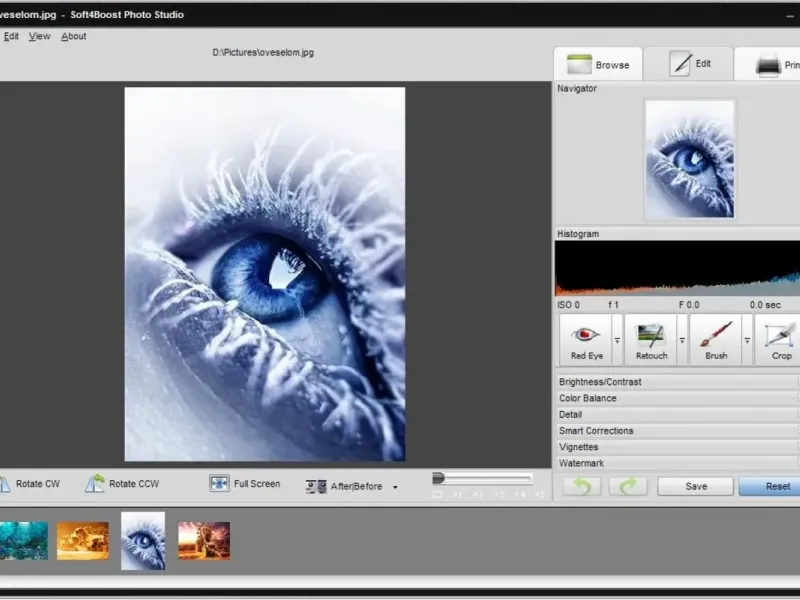
Task: Click the ISO 0 value
Action: 568,305
